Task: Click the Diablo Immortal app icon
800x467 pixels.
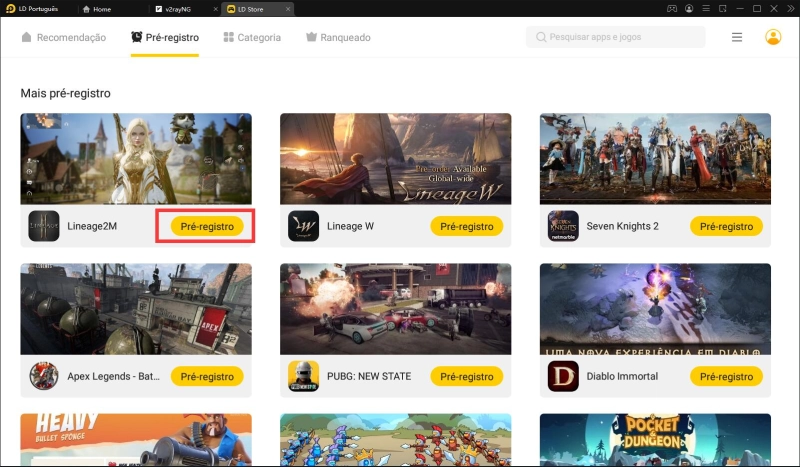Action: tap(563, 376)
